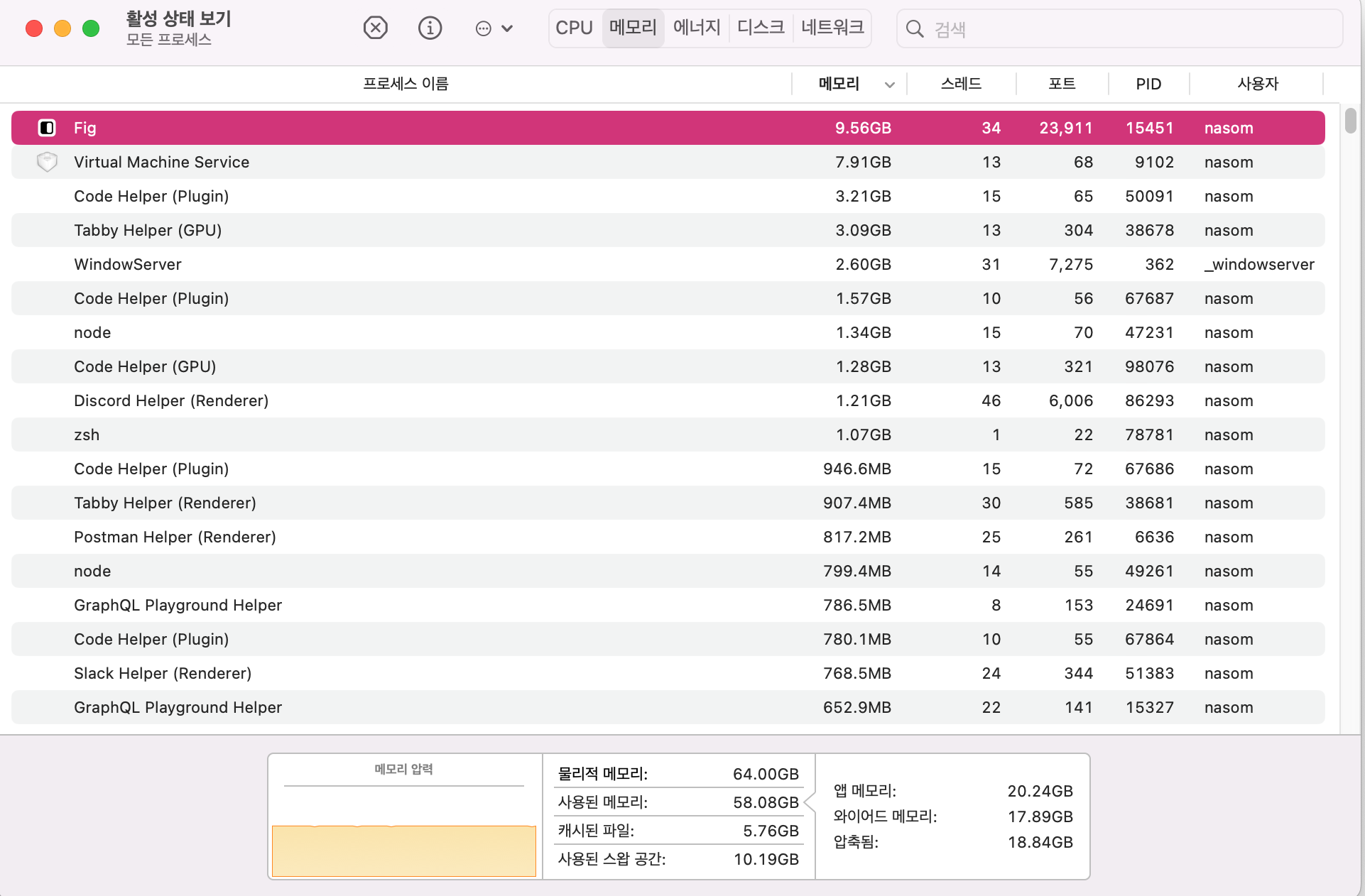1365x896 pixels.
Task: Click the Fig app icon in the process list
Action: tap(47, 128)
